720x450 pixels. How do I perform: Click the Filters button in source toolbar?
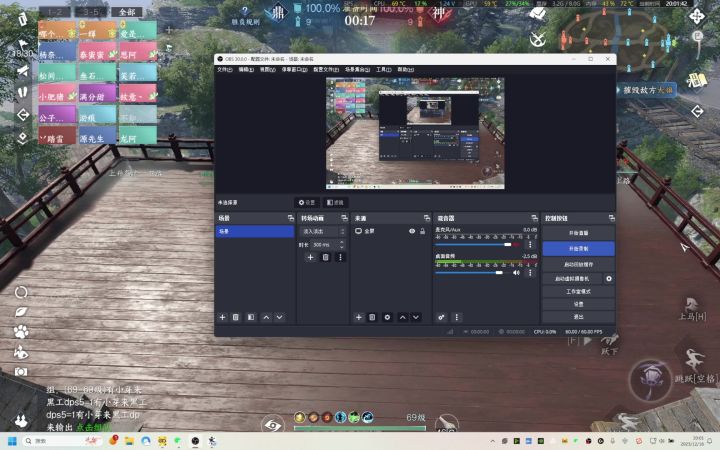(x=335, y=202)
